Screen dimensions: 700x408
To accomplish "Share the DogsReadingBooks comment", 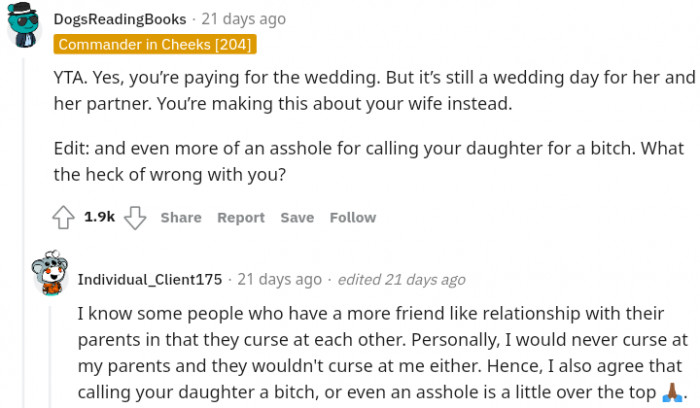I will click(181, 217).
